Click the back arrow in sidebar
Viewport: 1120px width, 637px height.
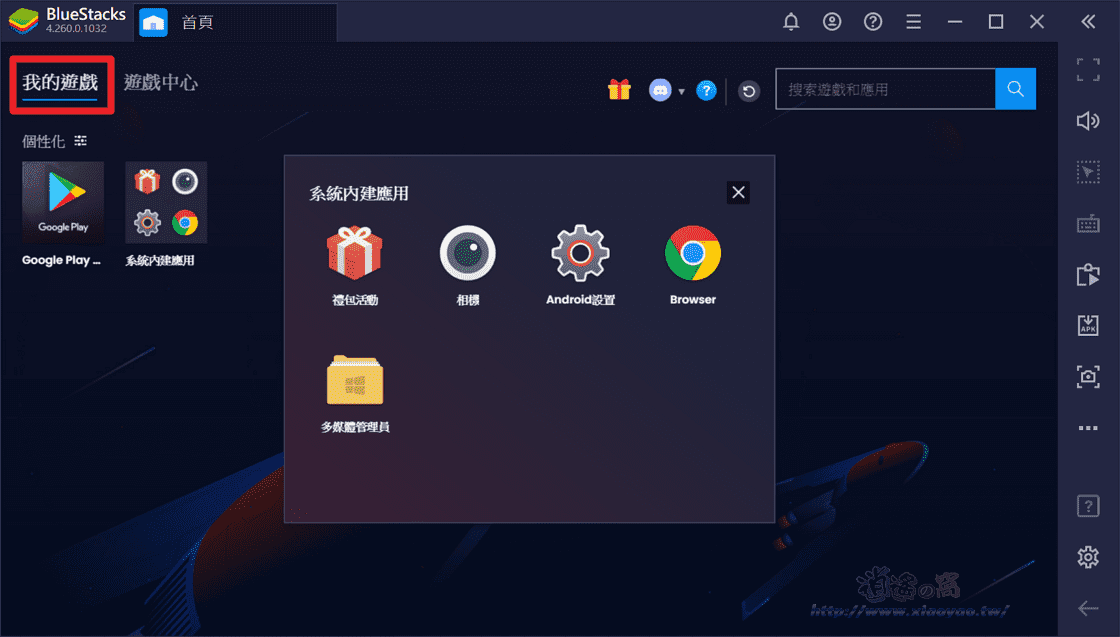coord(1088,608)
